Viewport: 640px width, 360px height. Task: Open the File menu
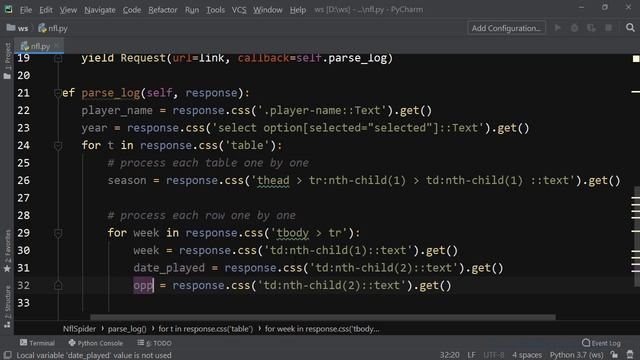[26, 9]
